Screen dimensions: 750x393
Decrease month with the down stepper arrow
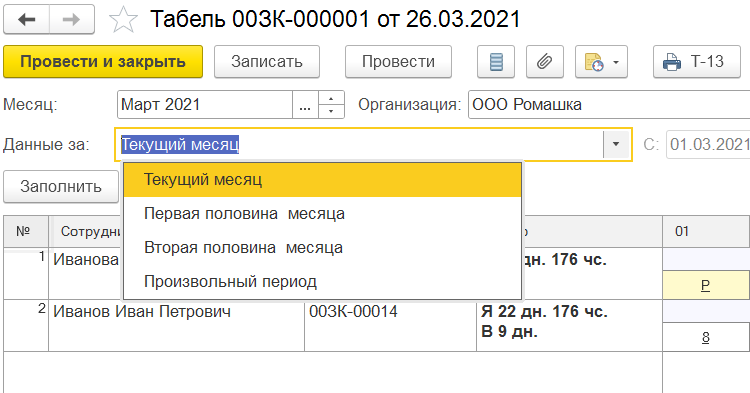(x=331, y=111)
